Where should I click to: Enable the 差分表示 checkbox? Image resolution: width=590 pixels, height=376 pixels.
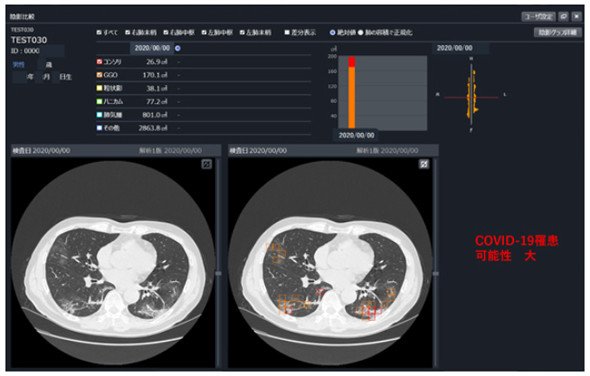[x=287, y=33]
